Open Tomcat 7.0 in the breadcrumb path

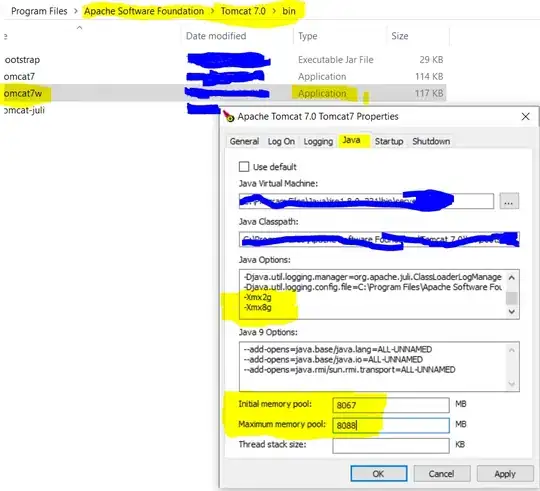[243, 11]
